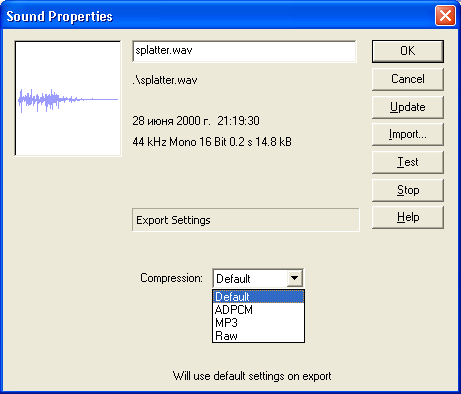Choose ADPCM compression from the list
This screenshot has width=461, height=394.
(259, 310)
